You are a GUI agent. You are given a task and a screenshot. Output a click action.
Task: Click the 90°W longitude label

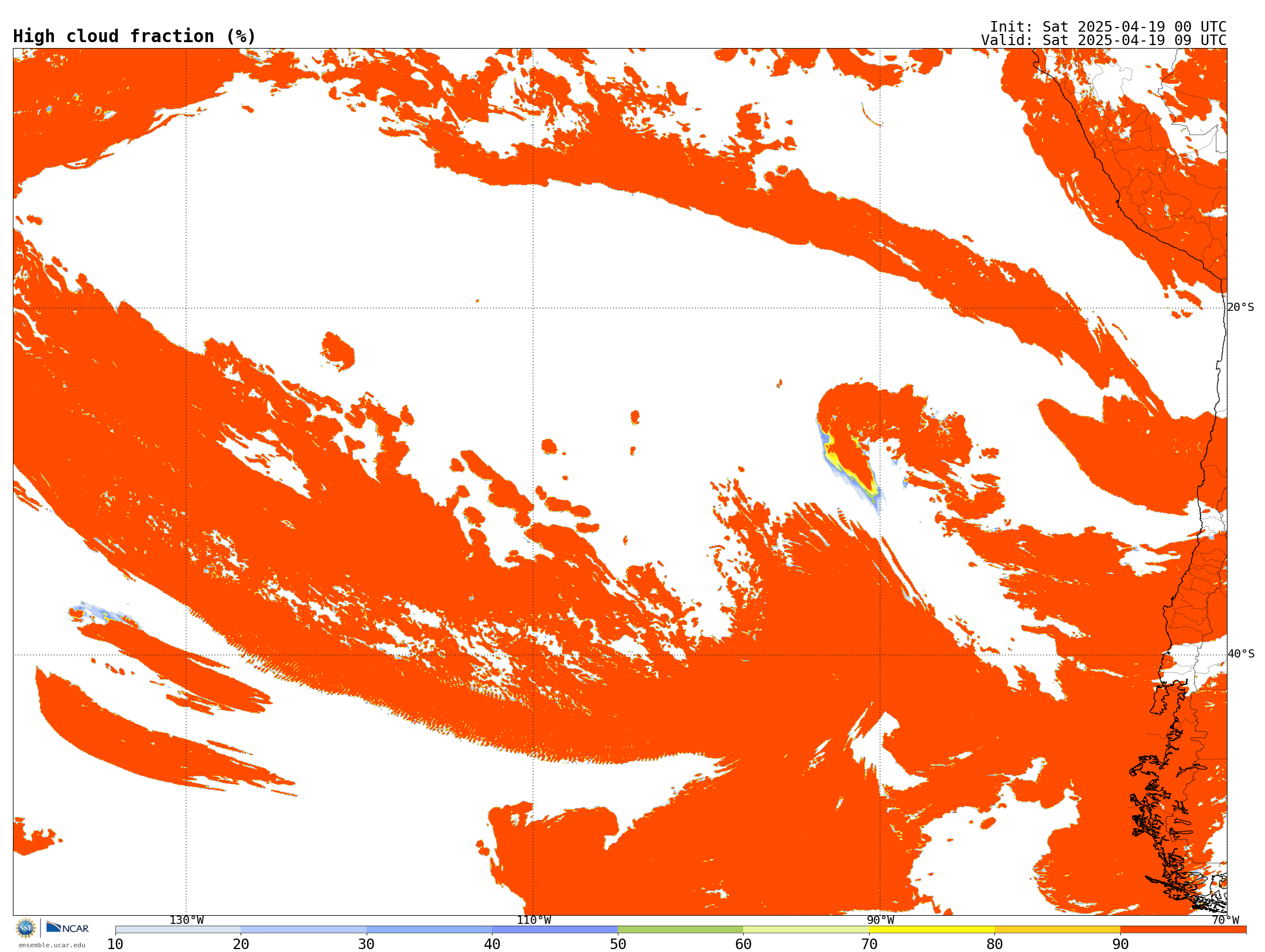[x=880, y=920]
